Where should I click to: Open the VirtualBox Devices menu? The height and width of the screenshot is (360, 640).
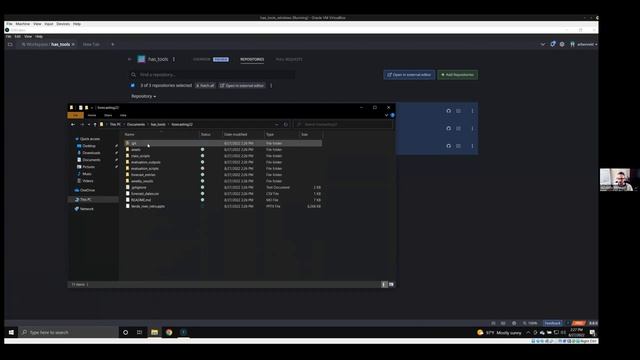(63, 24)
